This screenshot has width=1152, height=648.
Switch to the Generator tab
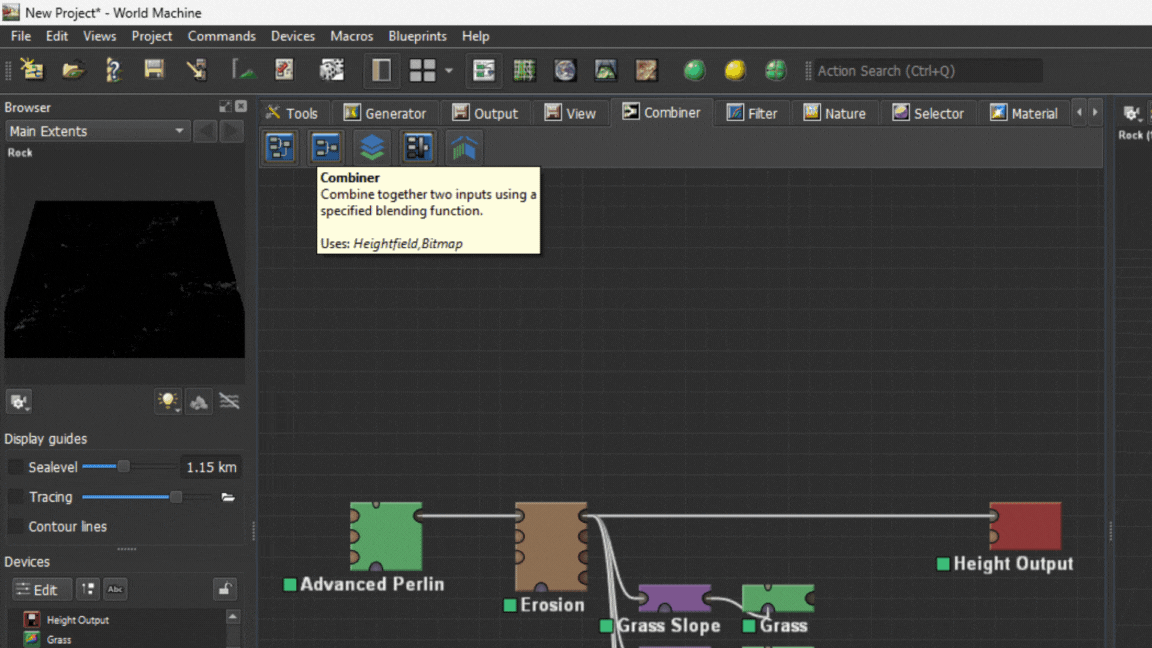[x=385, y=113]
